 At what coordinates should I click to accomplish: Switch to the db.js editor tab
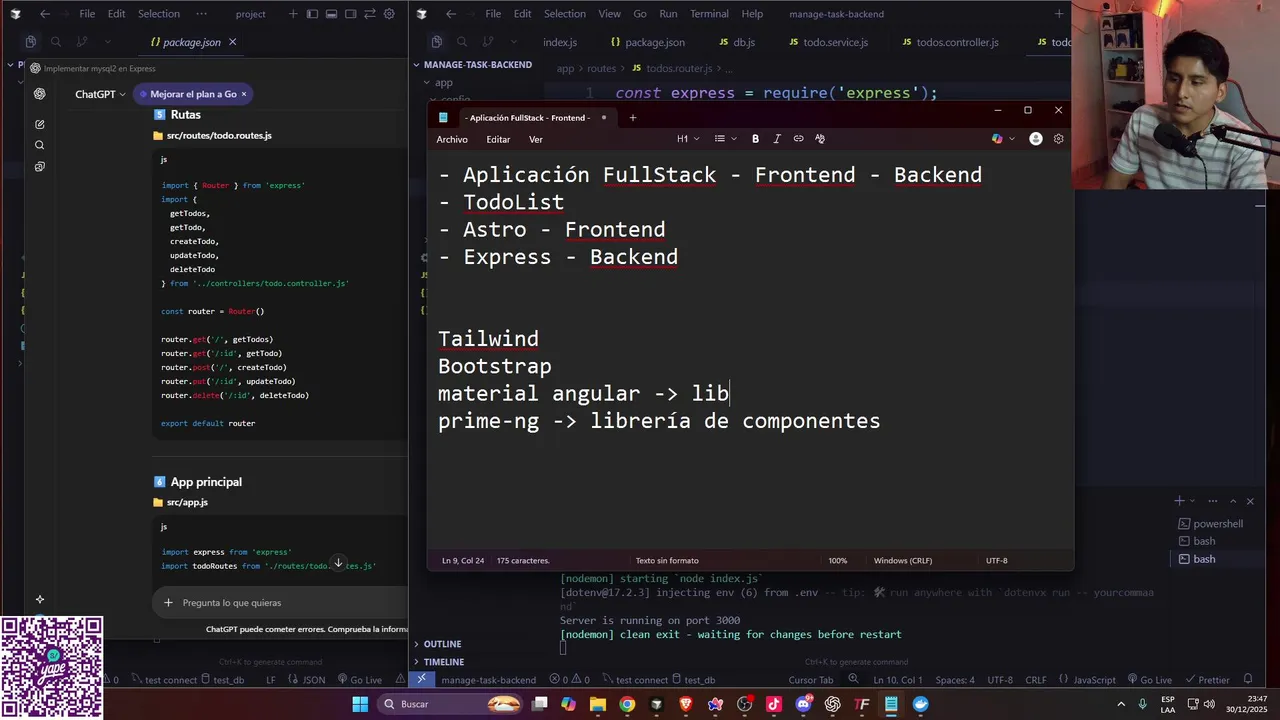tap(737, 42)
